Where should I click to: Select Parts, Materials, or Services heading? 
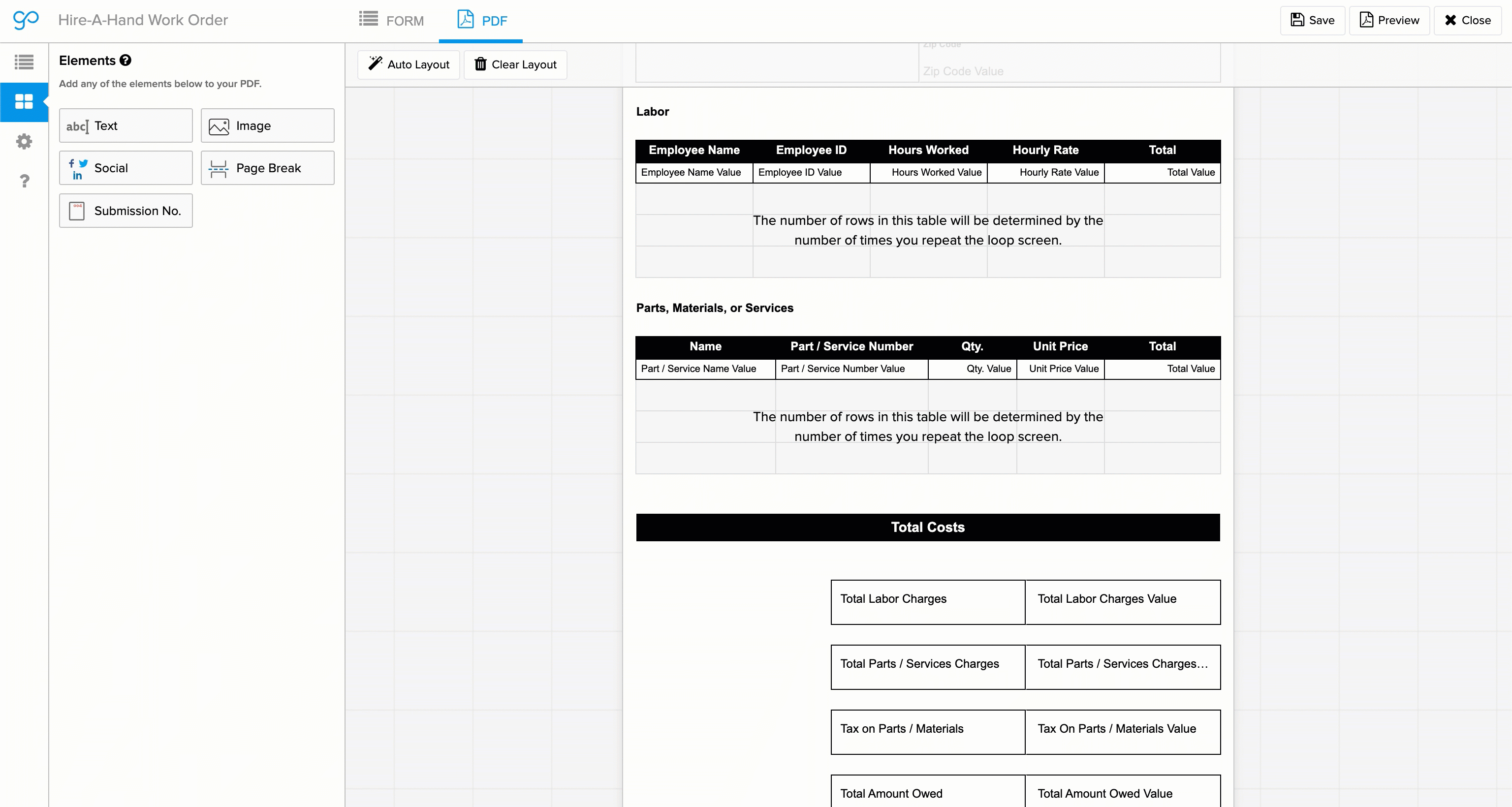coord(715,308)
